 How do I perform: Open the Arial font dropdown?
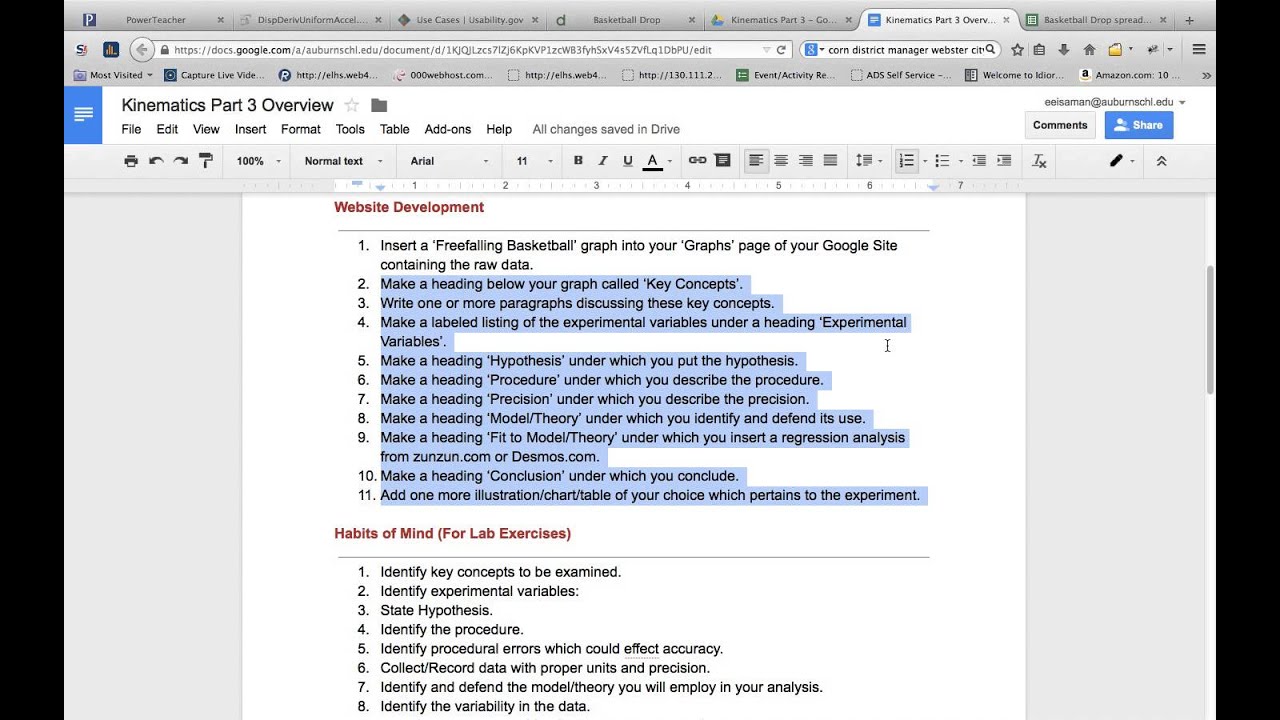pyautogui.click(x=450, y=161)
